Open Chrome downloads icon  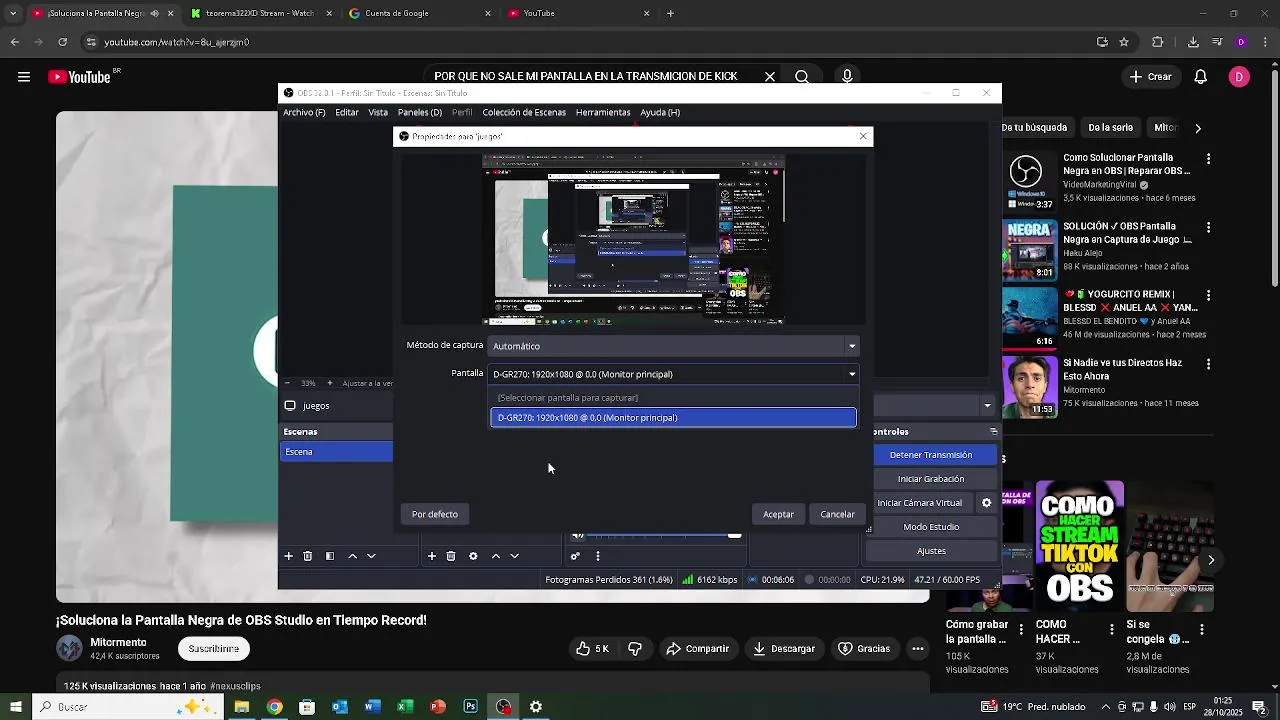[x=1193, y=42]
